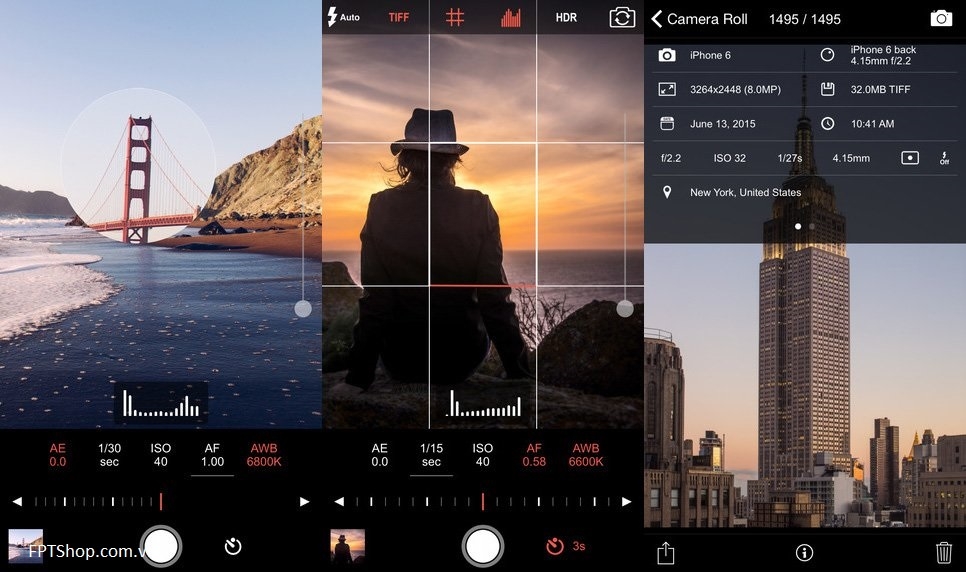Select AE 0.0 in bridge screen
Viewport: 966px width, 572px height.
click(x=58, y=455)
